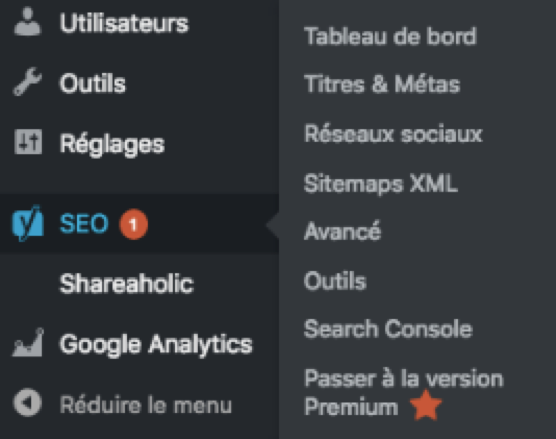The height and width of the screenshot is (439, 556).
Task: Click the orange Premium star icon
Action: (x=426, y=405)
